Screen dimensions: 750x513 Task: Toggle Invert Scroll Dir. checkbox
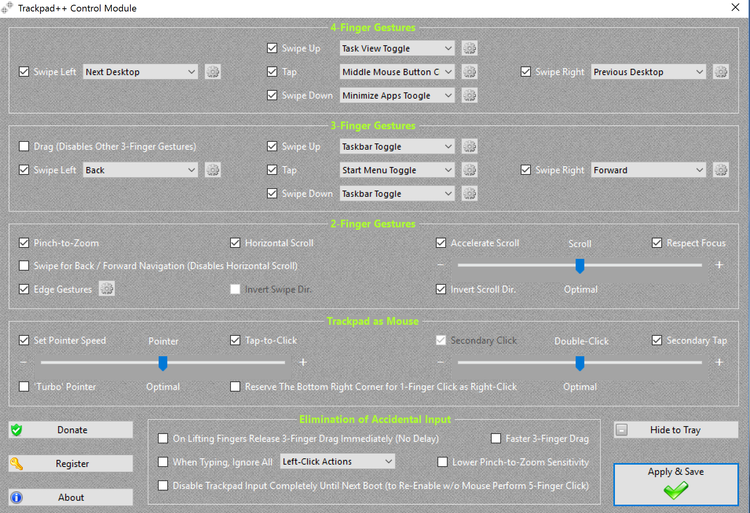(441, 289)
